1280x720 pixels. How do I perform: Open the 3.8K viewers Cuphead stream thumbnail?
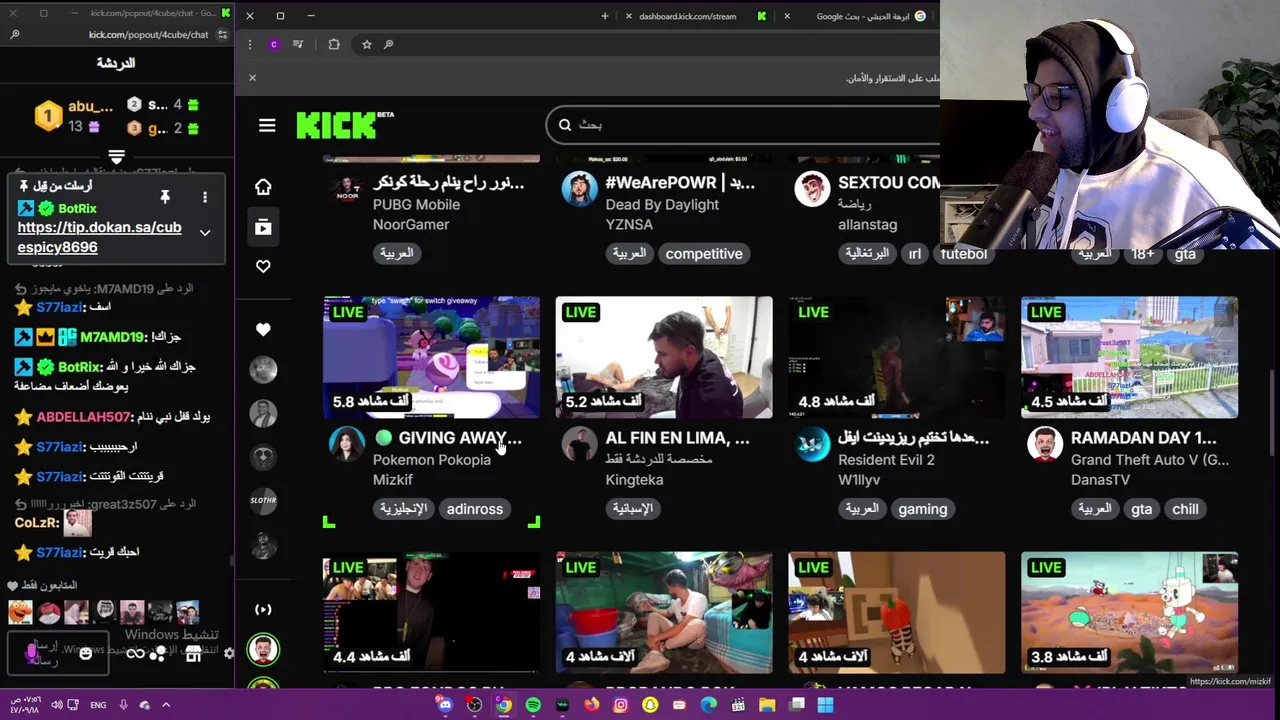[1129, 612]
